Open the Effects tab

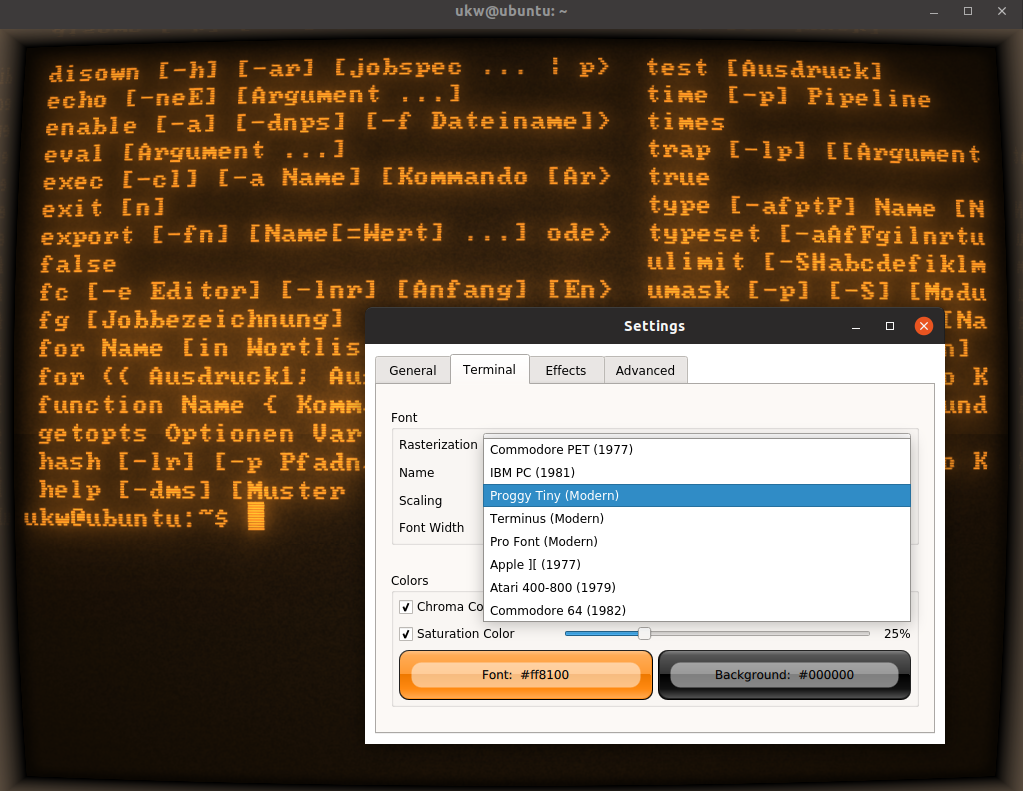pyautogui.click(x=566, y=371)
